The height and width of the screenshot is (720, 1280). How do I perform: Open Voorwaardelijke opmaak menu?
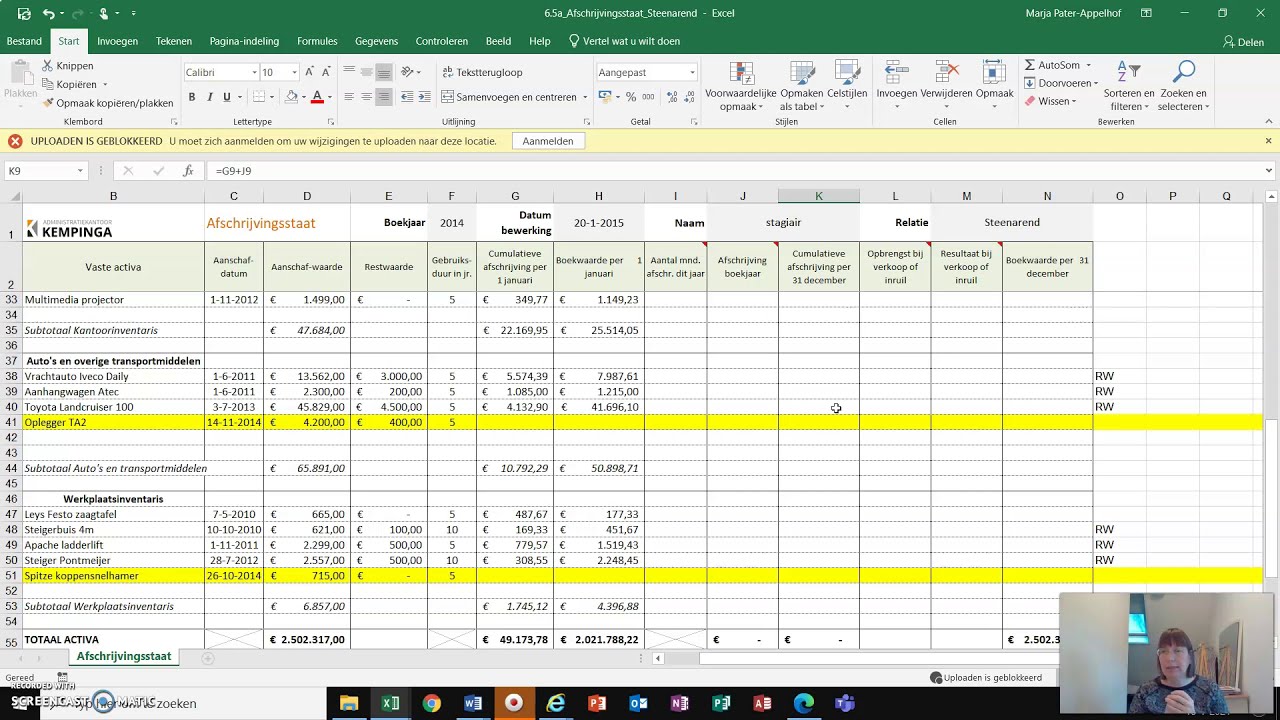[741, 86]
